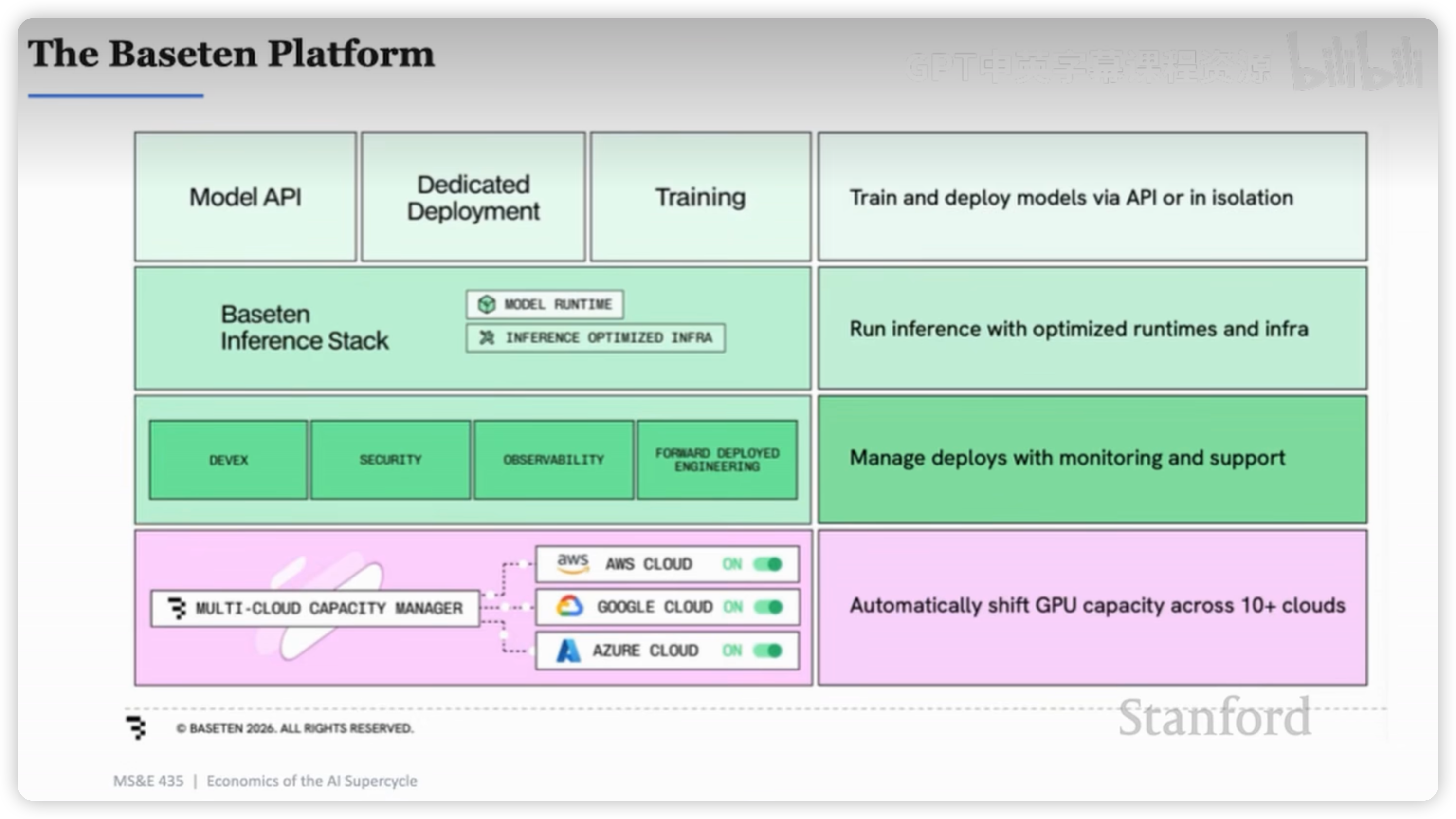This screenshot has height=819, width=1456.
Task: Click the MULTI-CLOUD CAPACITY MANAGER label
Action: (x=329, y=608)
